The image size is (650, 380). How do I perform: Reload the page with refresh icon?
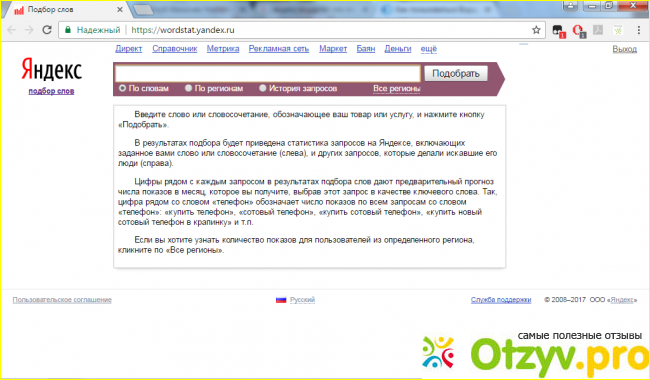coord(47,30)
